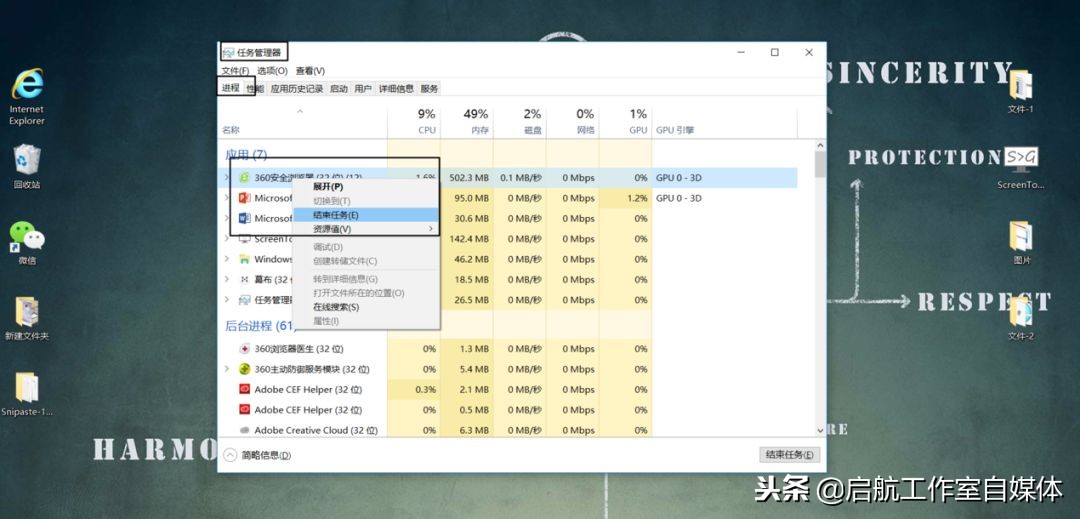Sort by the 内存 column header
This screenshot has height=519, width=1080.
point(467,122)
